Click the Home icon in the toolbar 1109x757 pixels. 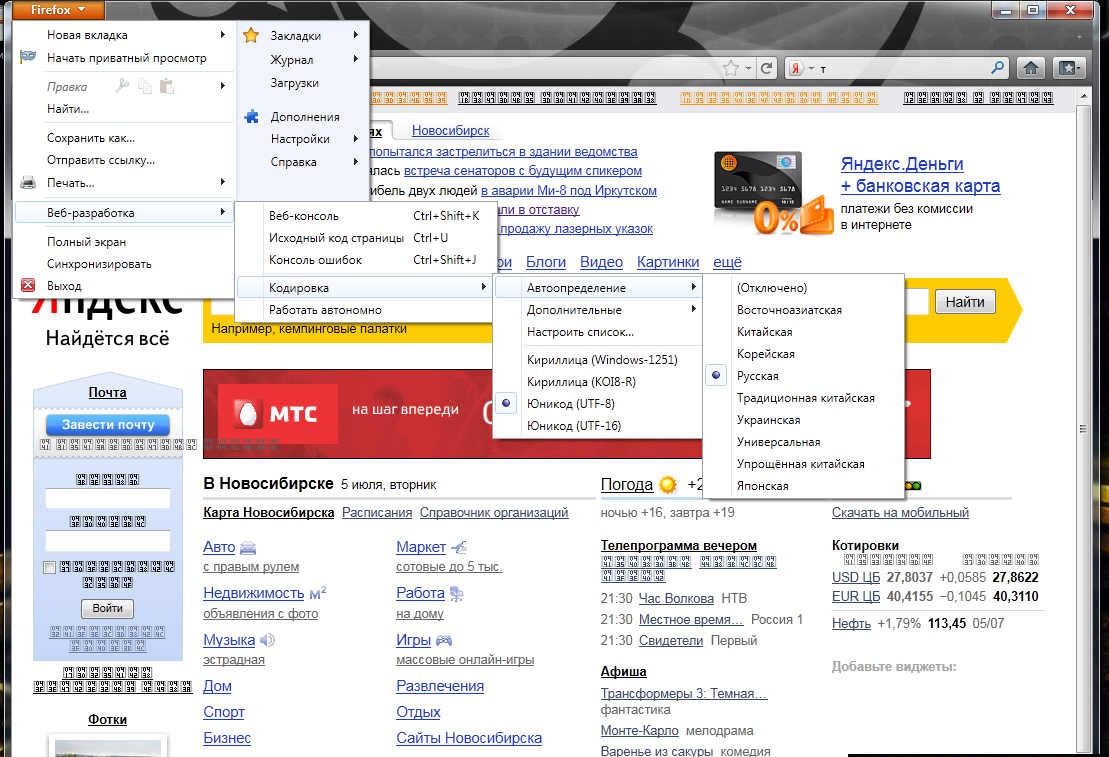(x=1030, y=68)
